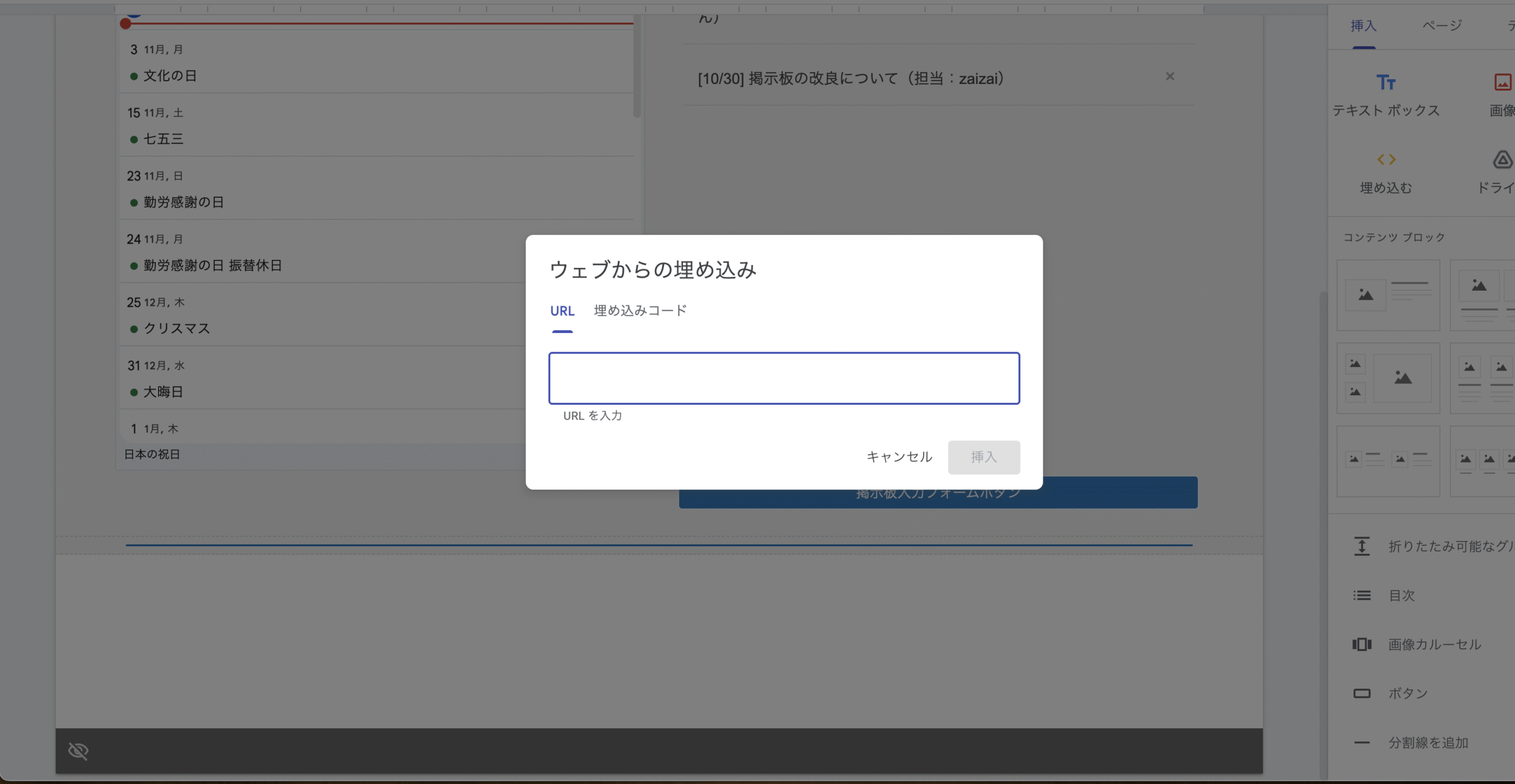This screenshot has width=1515, height=784.
Task: Add a 分割線 divider line
Action: [1426, 743]
